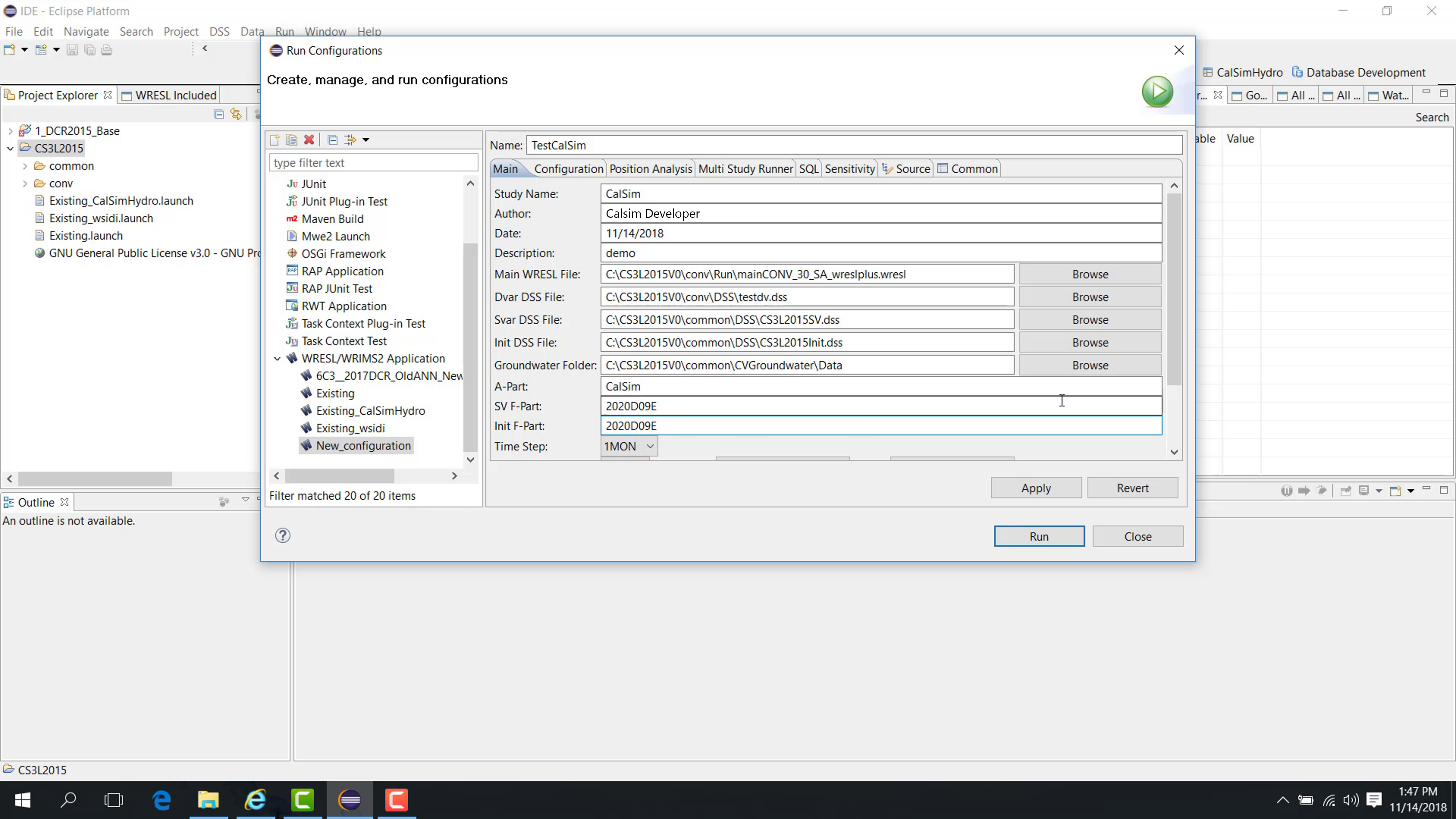
Task: Open the filter configurations dropdown arrow
Action: pos(366,140)
